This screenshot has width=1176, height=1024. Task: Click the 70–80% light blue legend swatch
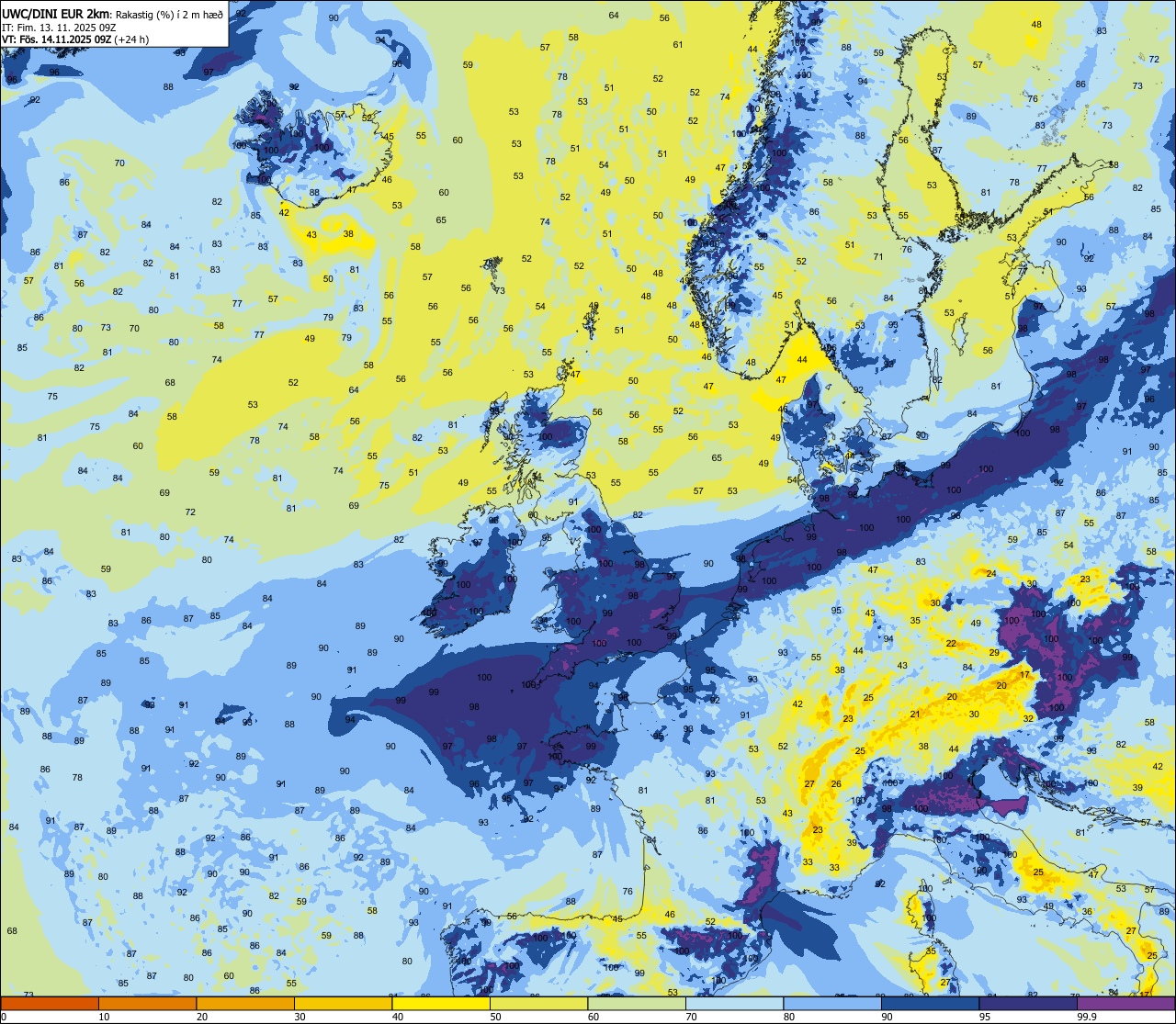(734, 1003)
